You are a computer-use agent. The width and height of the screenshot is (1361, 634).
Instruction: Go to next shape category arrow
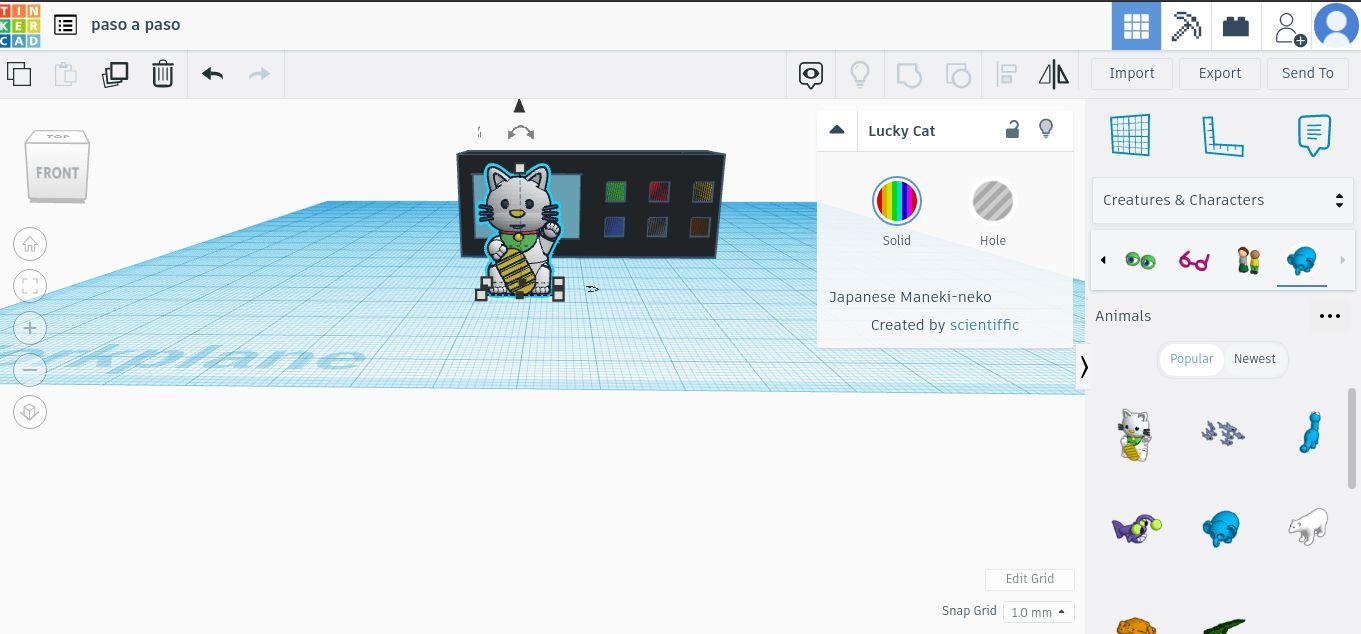point(1342,260)
